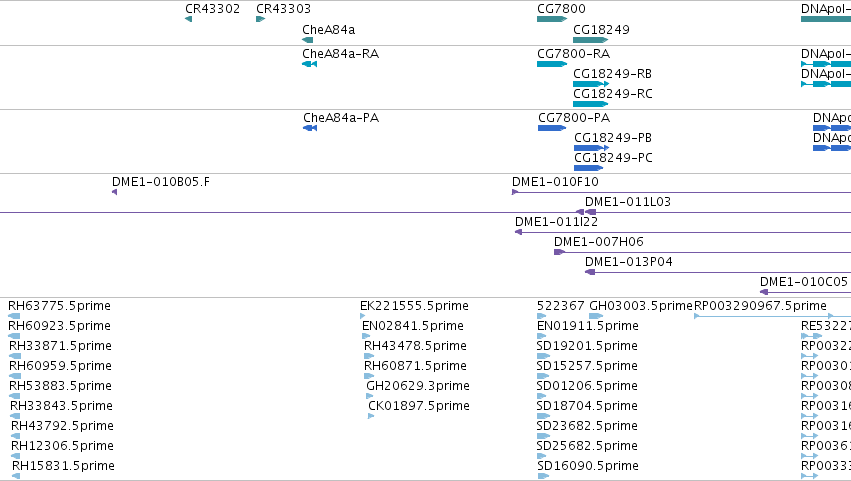Click the CheA84a-PA protein arrow glyph
The height and width of the screenshot is (481, 851).
click(x=310, y=128)
